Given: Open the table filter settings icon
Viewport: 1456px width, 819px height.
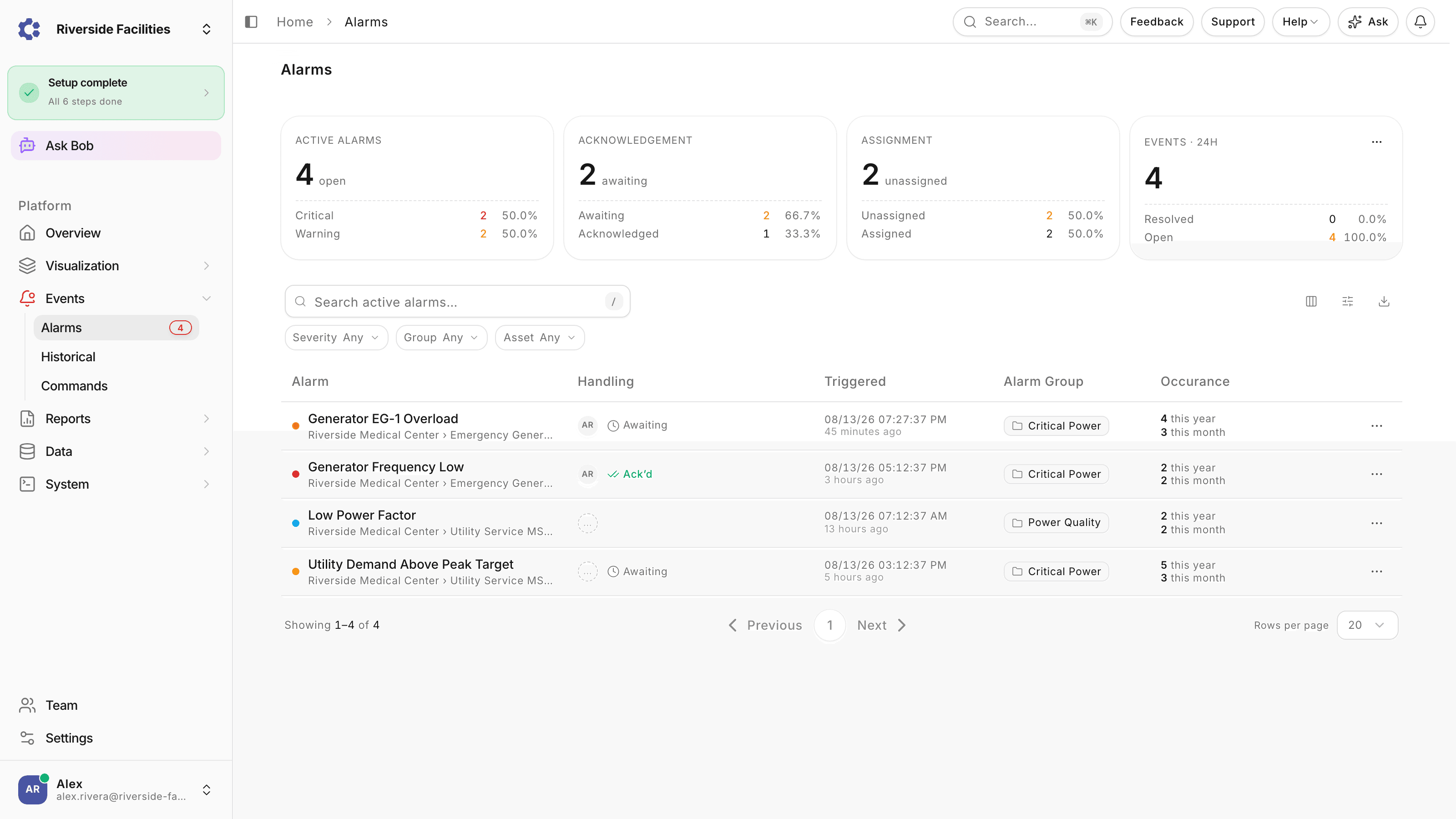Looking at the screenshot, I should (x=1347, y=301).
